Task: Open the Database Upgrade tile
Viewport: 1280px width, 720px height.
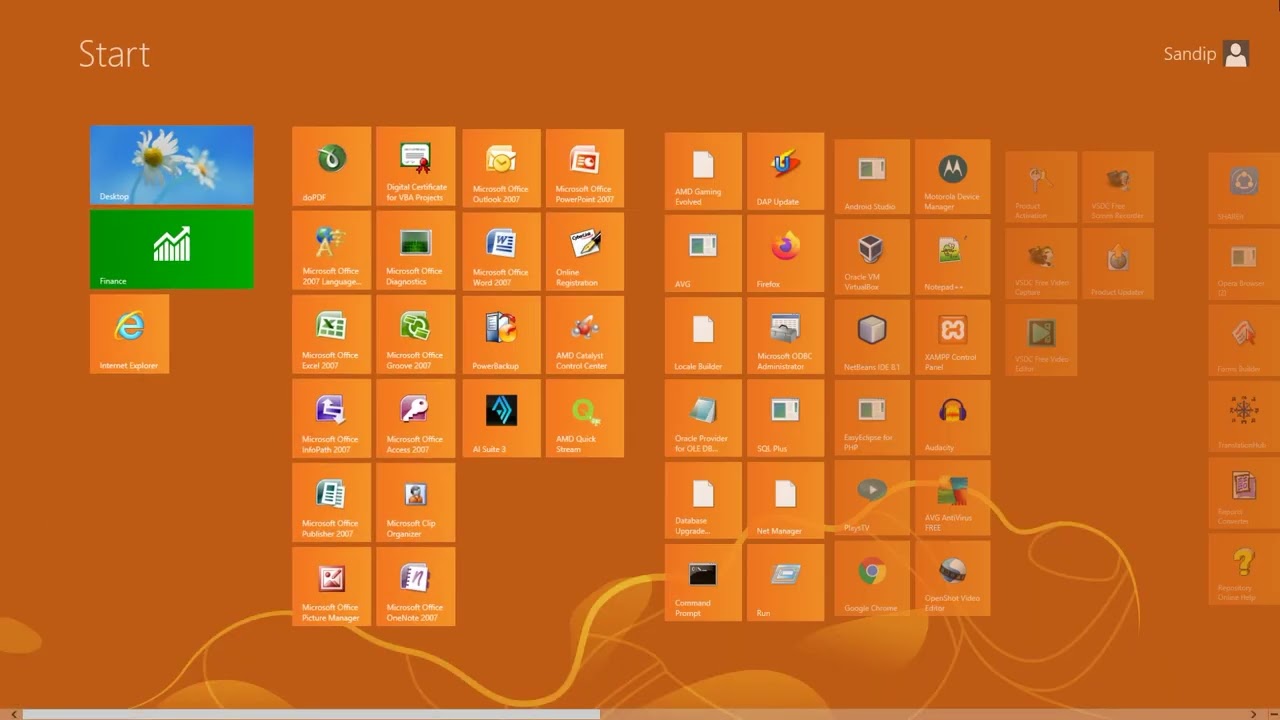Action: (704, 500)
